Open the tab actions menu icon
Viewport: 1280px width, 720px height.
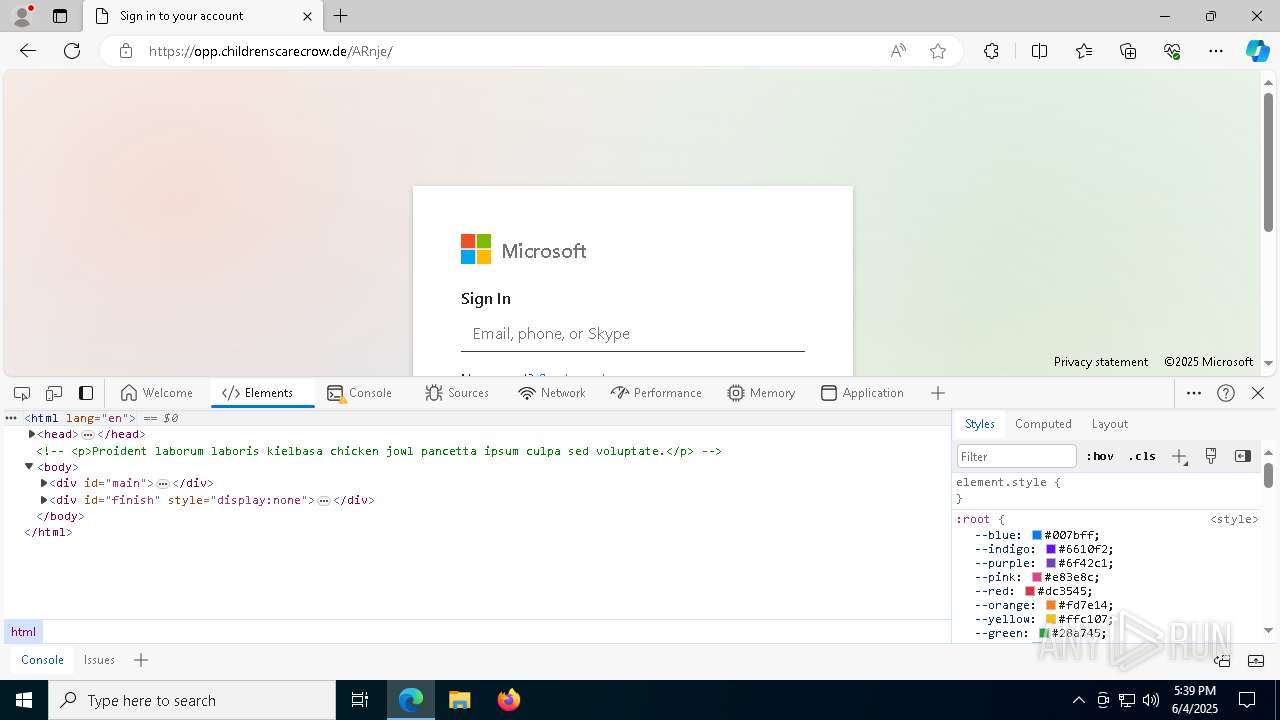pyautogui.click(x=60, y=16)
